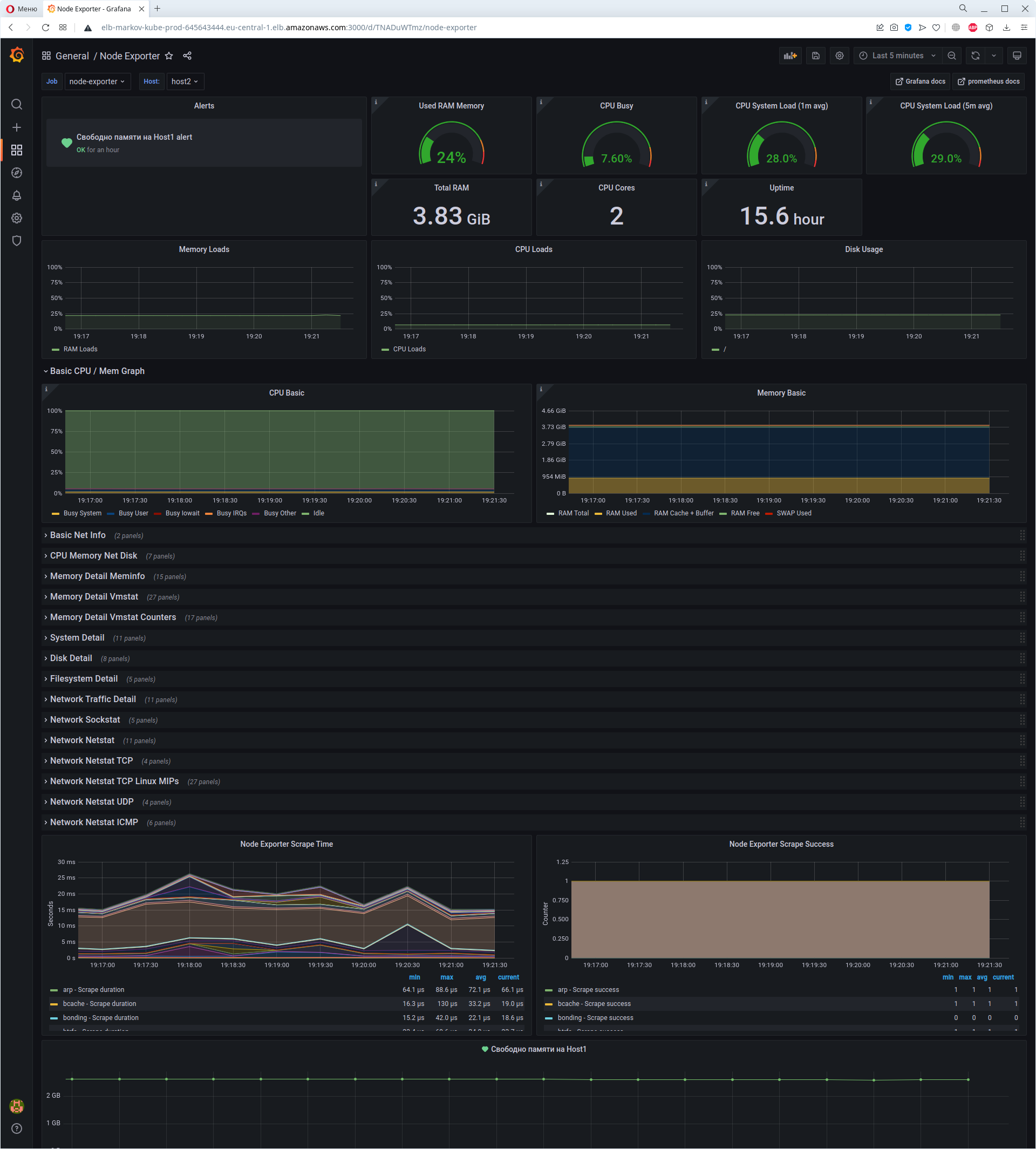
Task: Open the browser tab Node Exporter - Grafana
Action: point(94,9)
